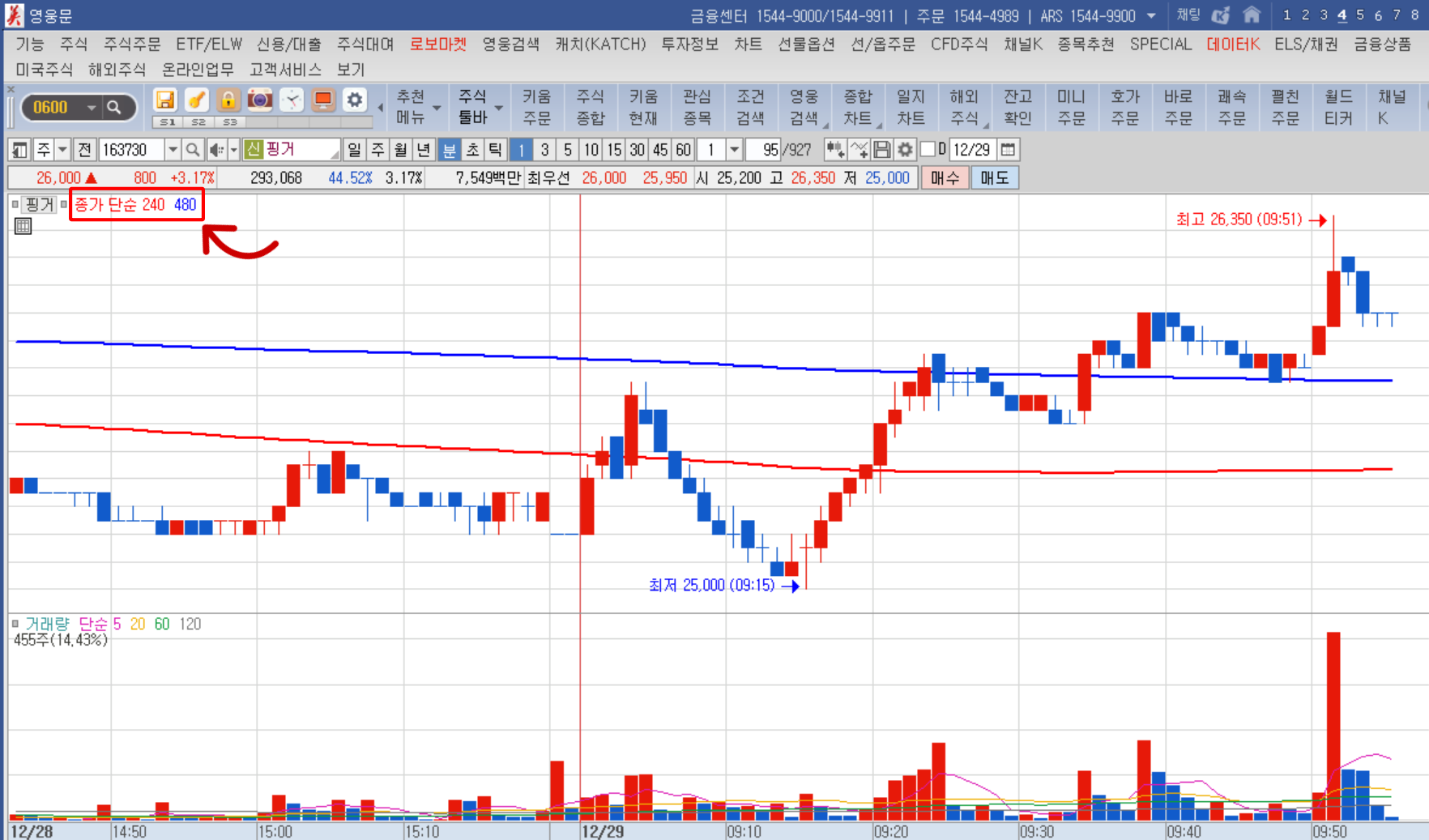Click the 전 button beside stock code
The width and height of the screenshot is (1429, 840).
[84, 150]
